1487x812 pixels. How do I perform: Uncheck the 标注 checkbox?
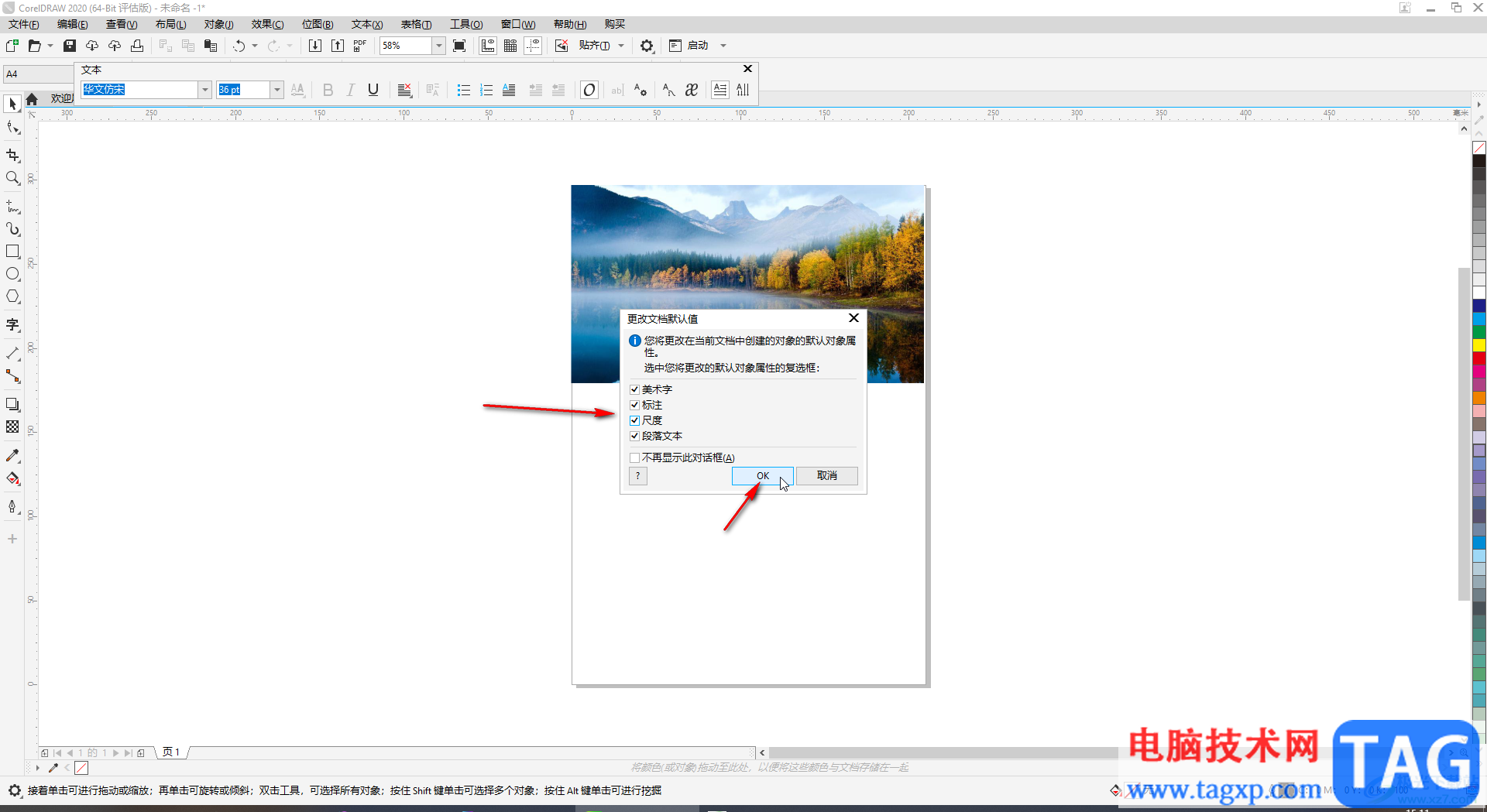(x=634, y=405)
